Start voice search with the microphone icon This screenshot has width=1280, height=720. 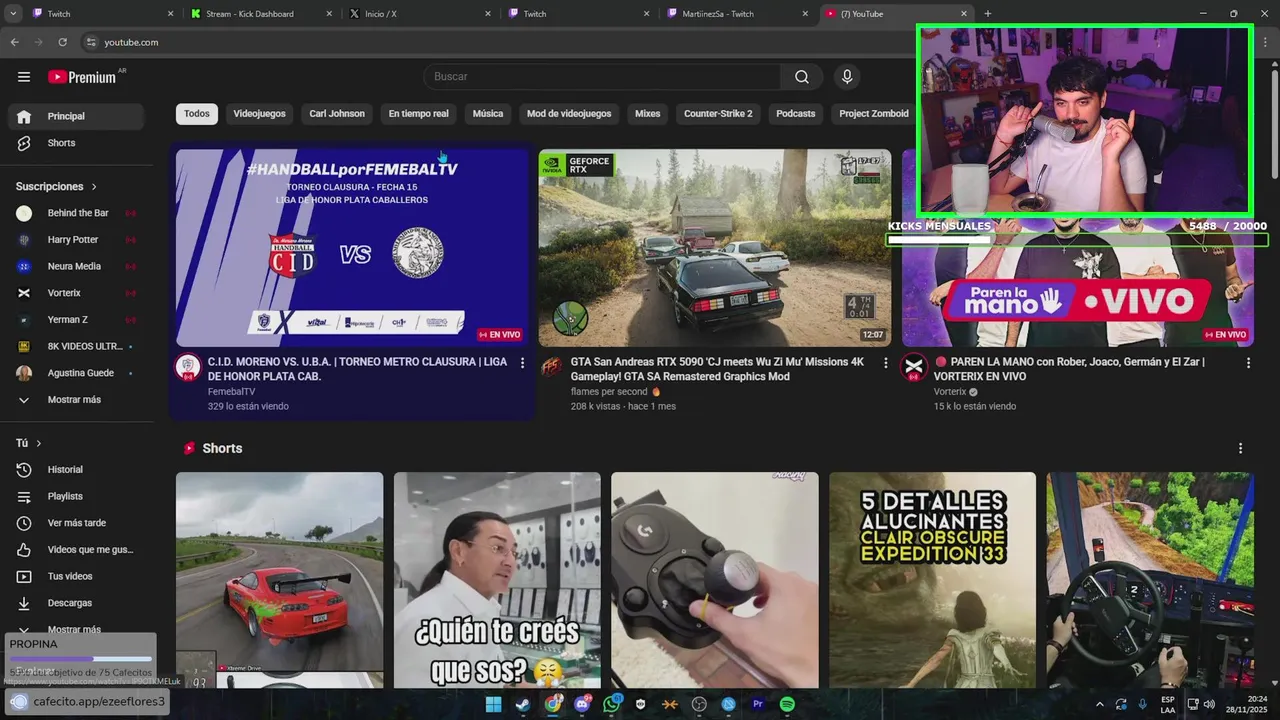point(847,77)
